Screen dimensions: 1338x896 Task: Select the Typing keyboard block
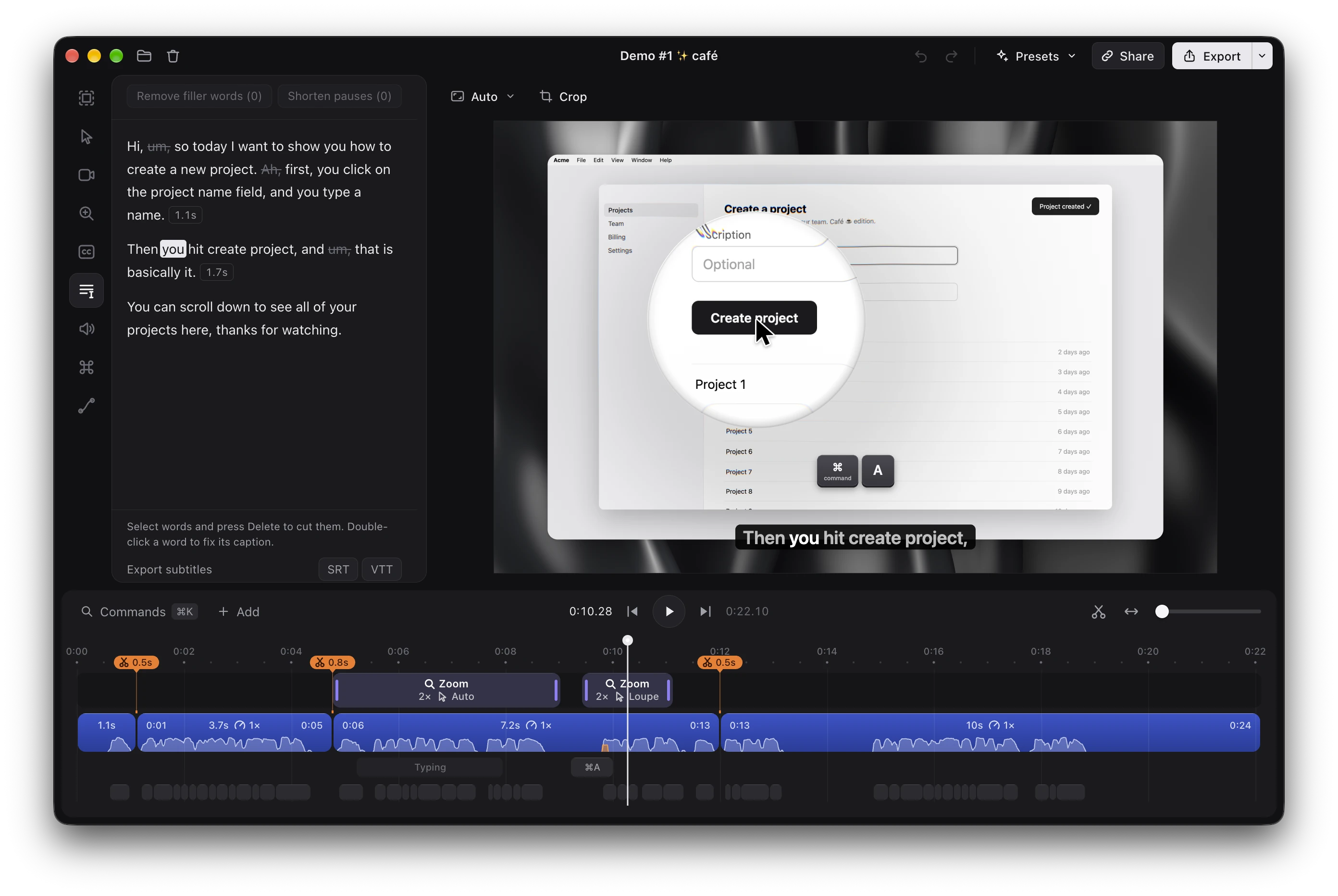coord(430,767)
